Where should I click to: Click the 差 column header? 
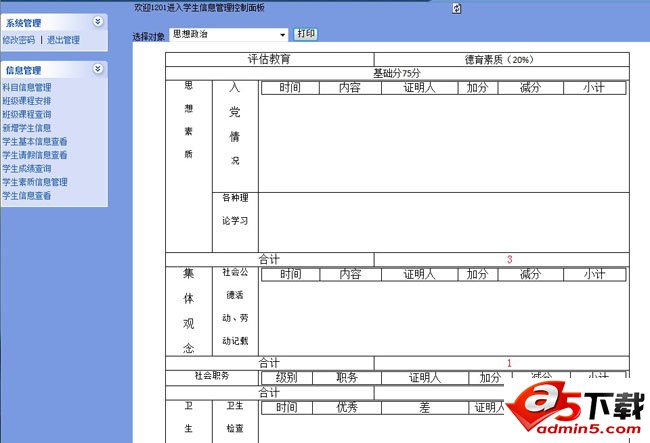[x=424, y=407]
